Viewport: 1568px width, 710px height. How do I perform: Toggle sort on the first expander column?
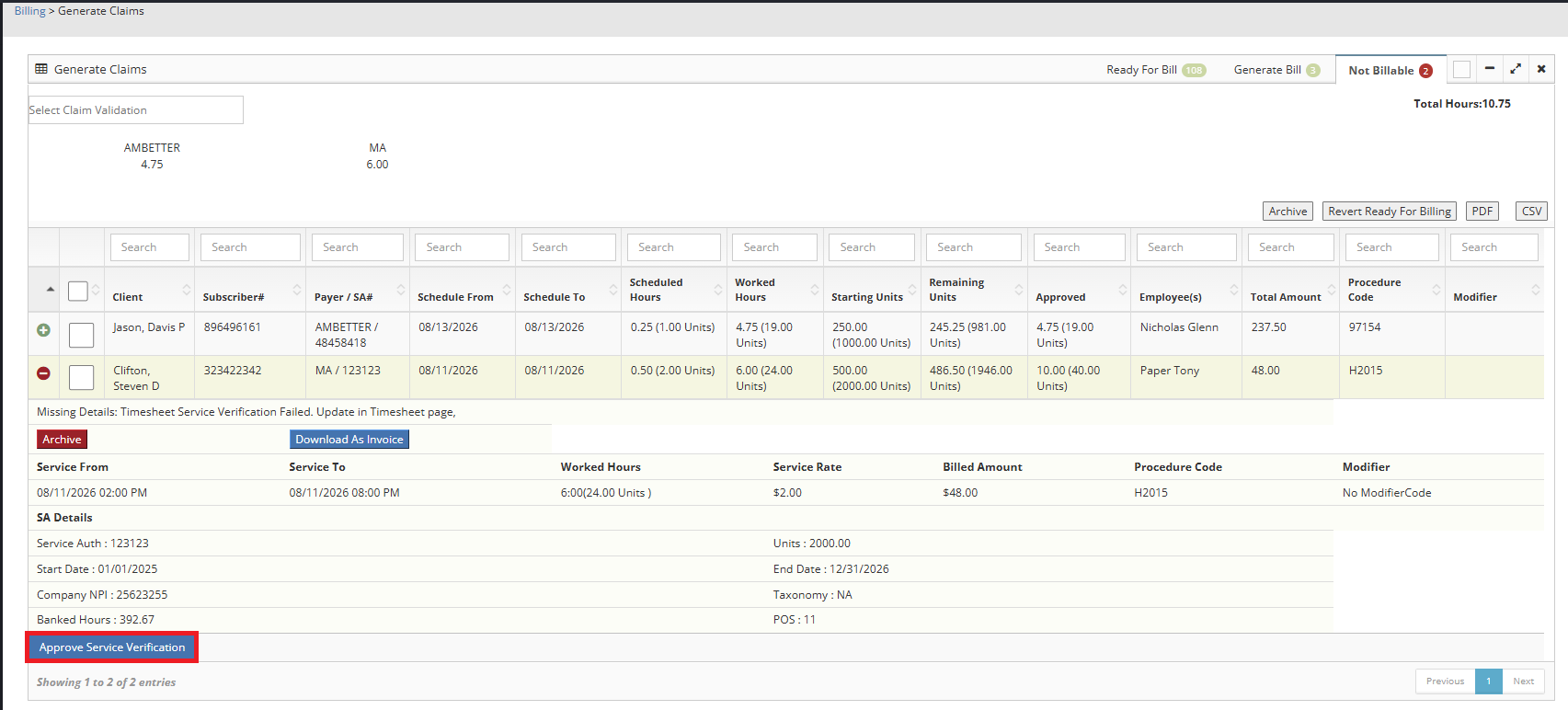tap(50, 290)
